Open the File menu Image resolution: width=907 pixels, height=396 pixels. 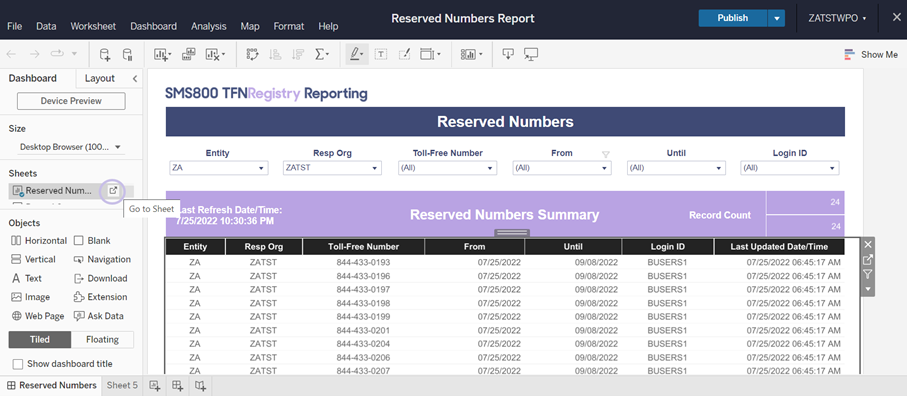click(x=14, y=27)
